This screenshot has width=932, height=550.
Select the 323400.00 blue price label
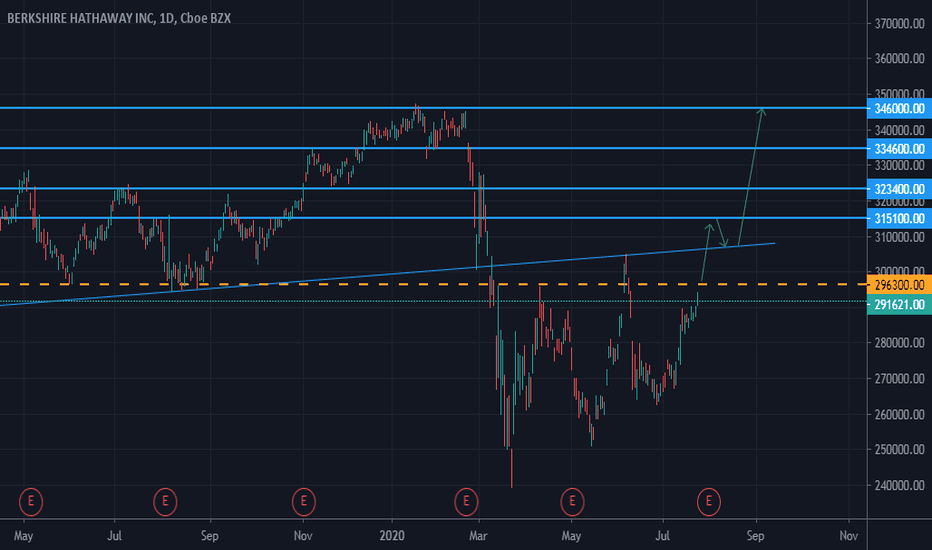tap(899, 189)
